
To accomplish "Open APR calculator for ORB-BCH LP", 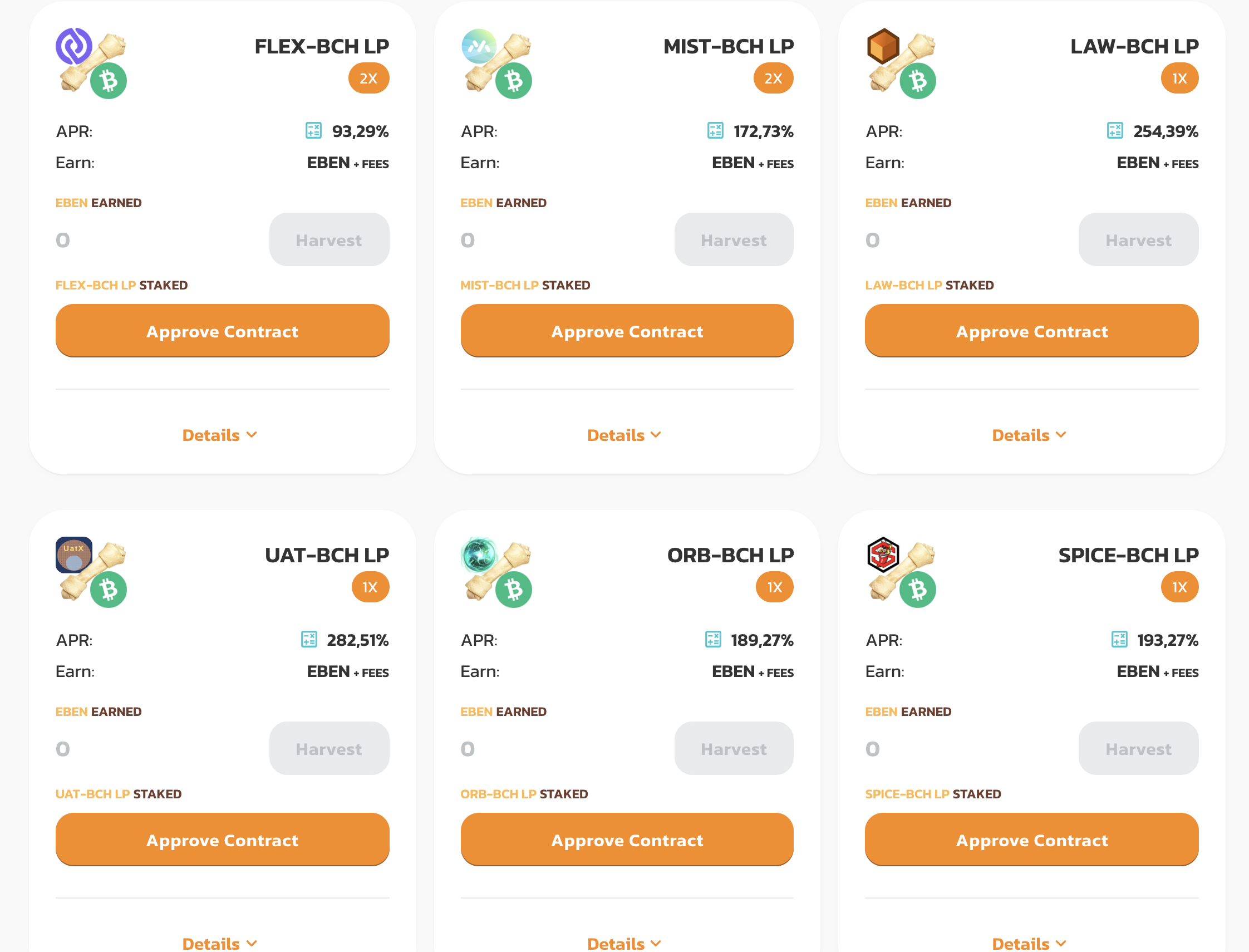I will pyautogui.click(x=712, y=639).
